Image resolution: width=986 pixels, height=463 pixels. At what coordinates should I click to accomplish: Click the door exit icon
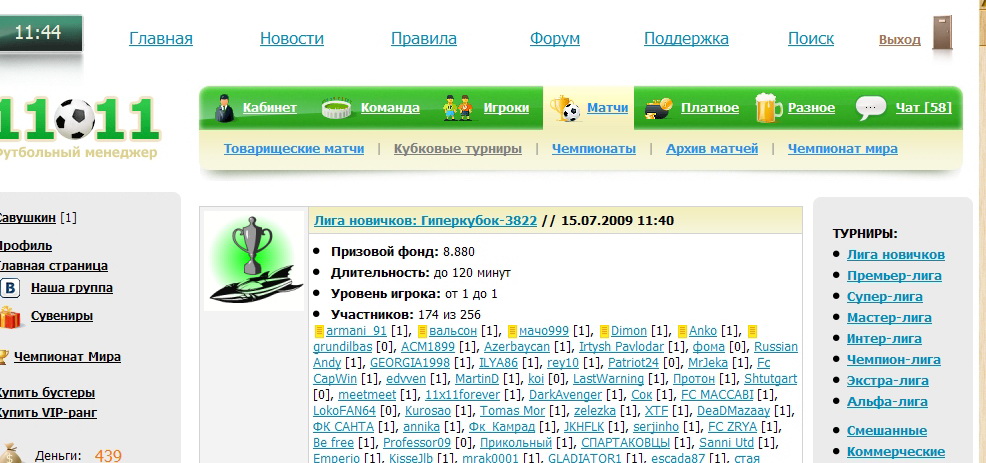click(942, 34)
